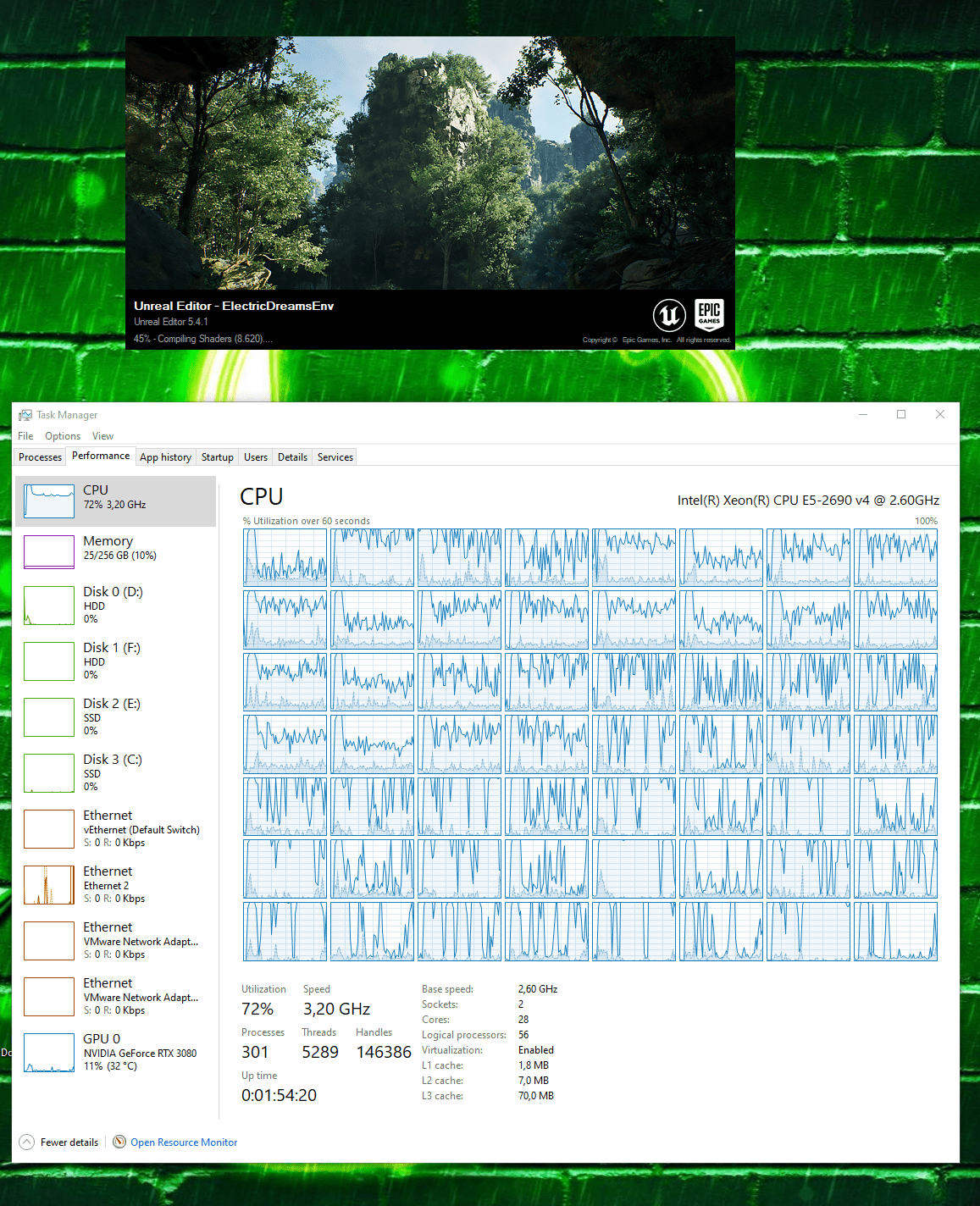Click the Utilization 72% value
Image resolution: width=980 pixels, height=1206 pixels.
coord(257,1009)
